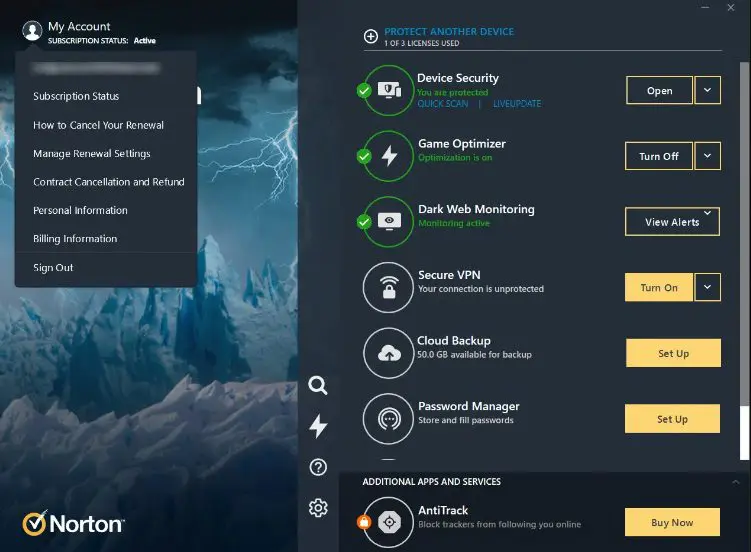Image resolution: width=751 pixels, height=552 pixels.
Task: Expand the Device Security dropdown arrow
Action: pyautogui.click(x=708, y=90)
